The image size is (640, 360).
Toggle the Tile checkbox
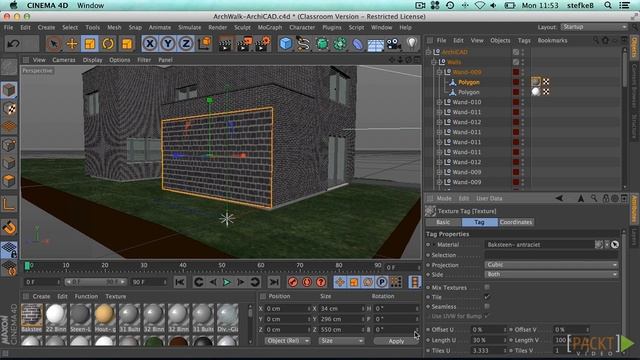click(487, 297)
